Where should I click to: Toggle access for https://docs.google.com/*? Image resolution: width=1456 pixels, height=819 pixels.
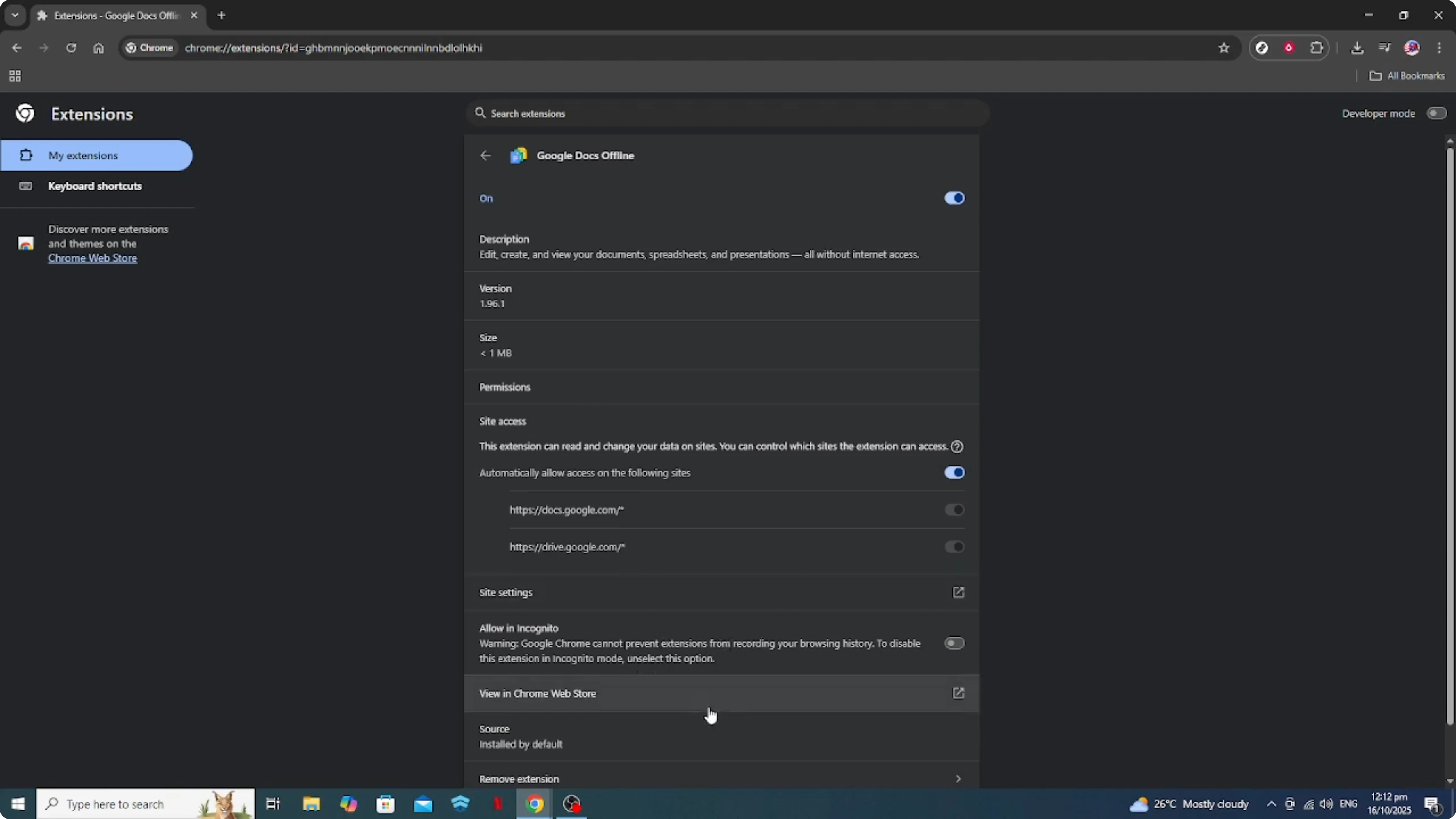click(x=954, y=510)
